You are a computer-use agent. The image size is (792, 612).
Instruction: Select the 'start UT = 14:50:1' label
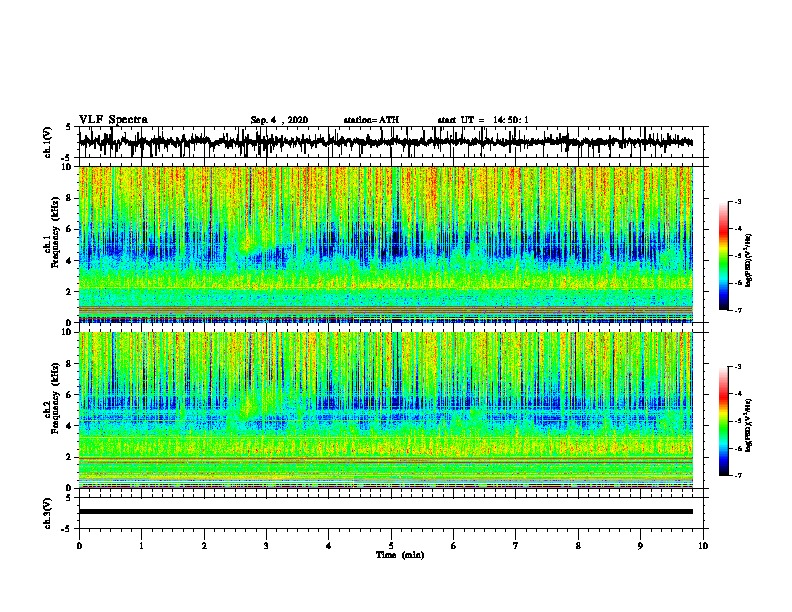tap(483, 120)
